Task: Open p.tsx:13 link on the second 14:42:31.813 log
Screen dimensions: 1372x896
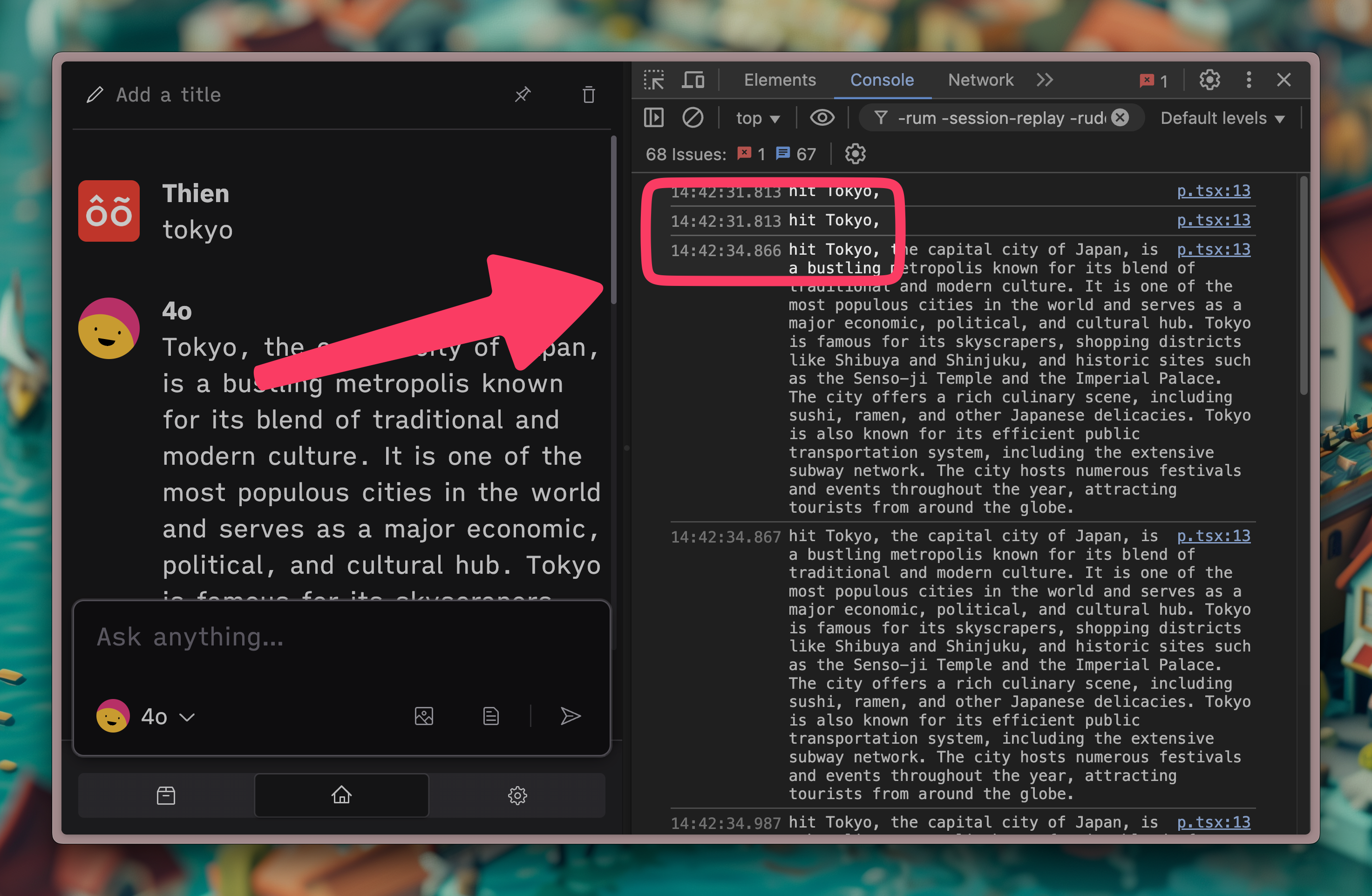Action: pyautogui.click(x=1214, y=220)
